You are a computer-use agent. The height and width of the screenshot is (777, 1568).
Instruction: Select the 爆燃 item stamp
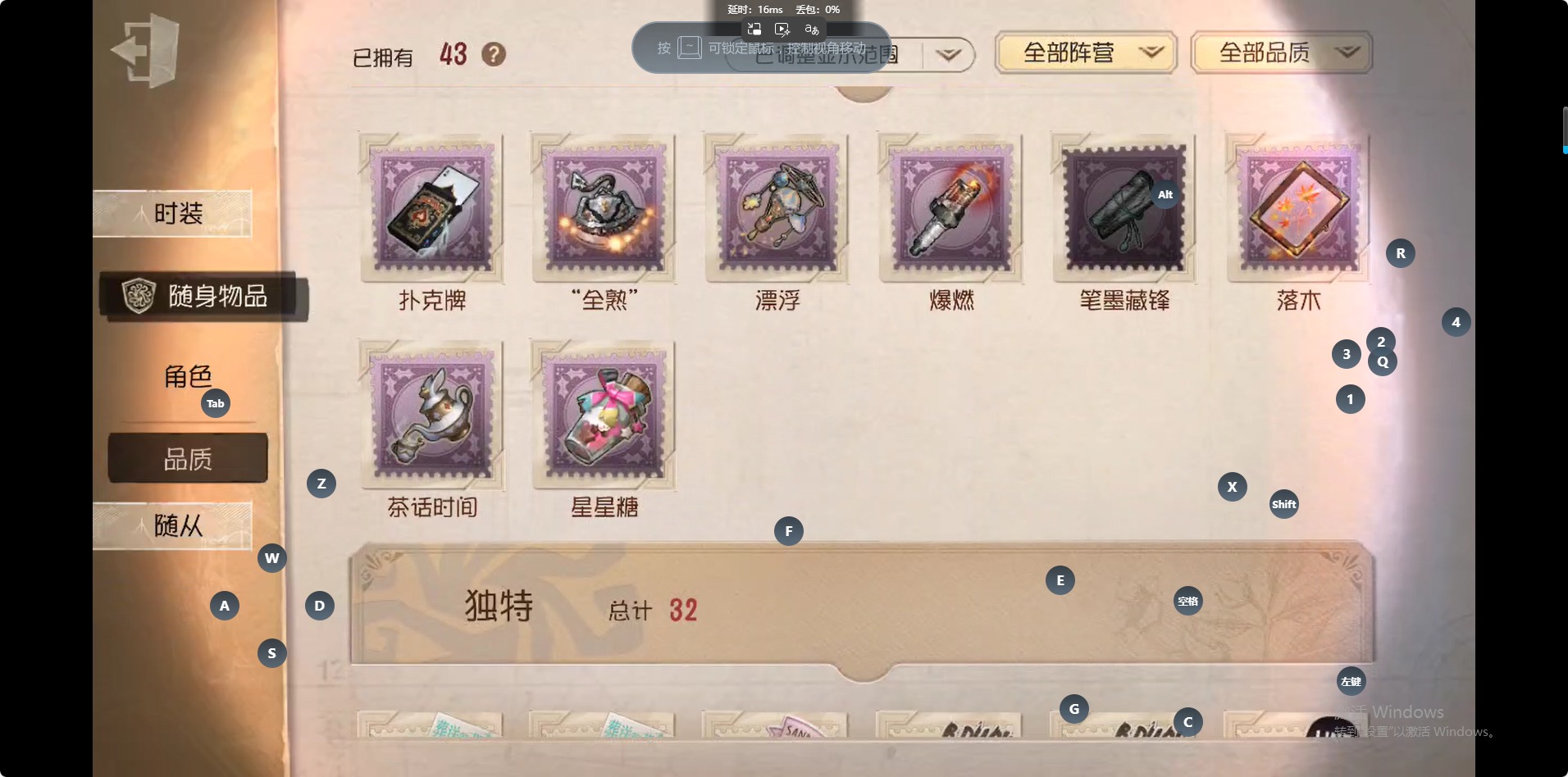coord(951,209)
